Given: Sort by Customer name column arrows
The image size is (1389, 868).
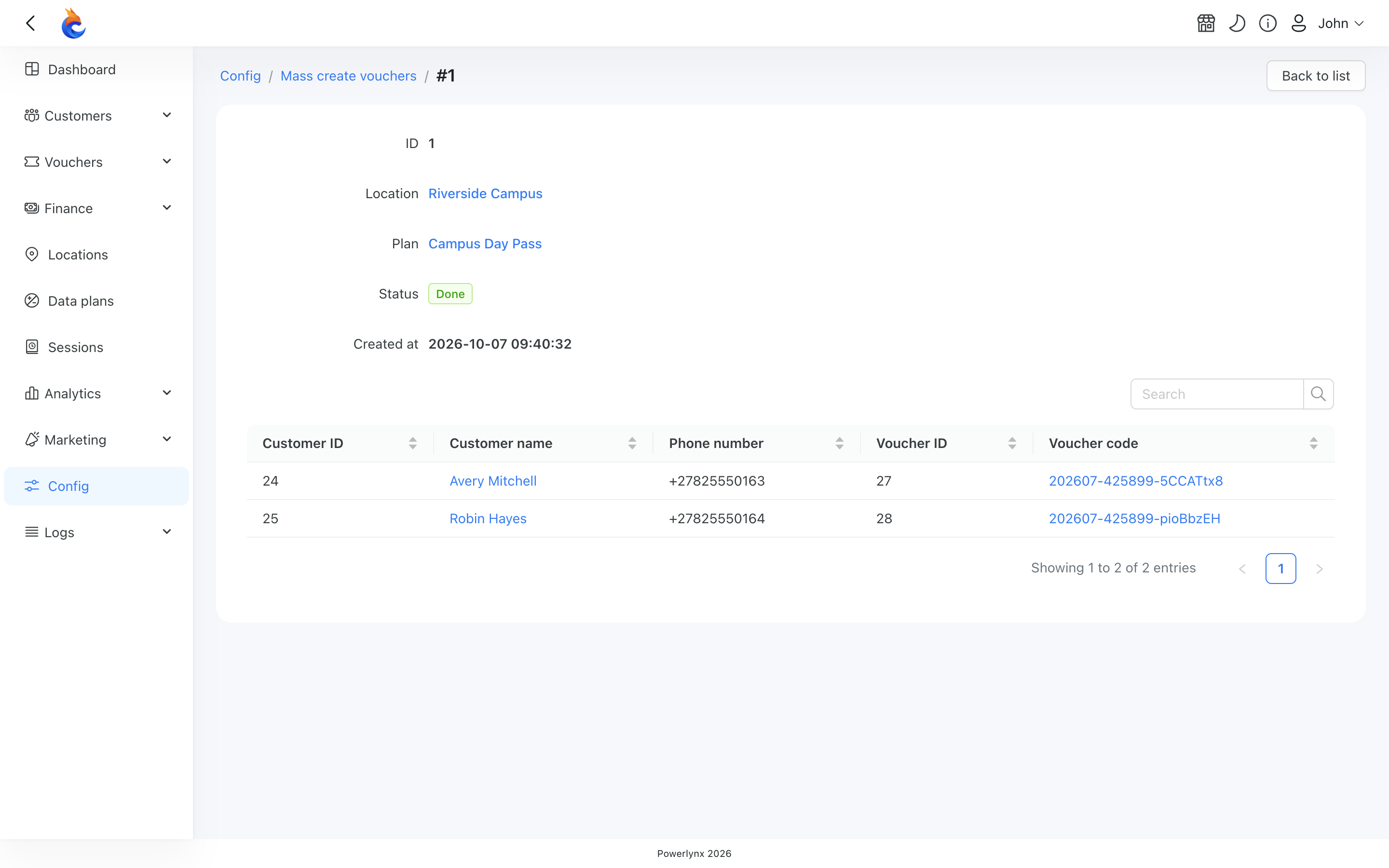Looking at the screenshot, I should tap(632, 443).
